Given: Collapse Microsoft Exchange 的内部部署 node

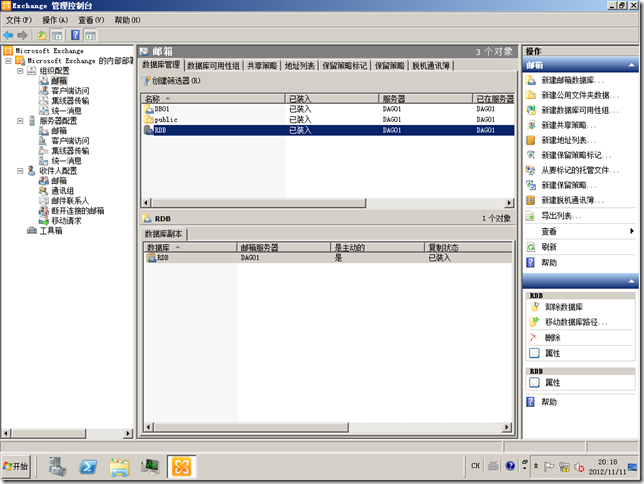Looking at the screenshot, I should pyautogui.click(x=8, y=61).
